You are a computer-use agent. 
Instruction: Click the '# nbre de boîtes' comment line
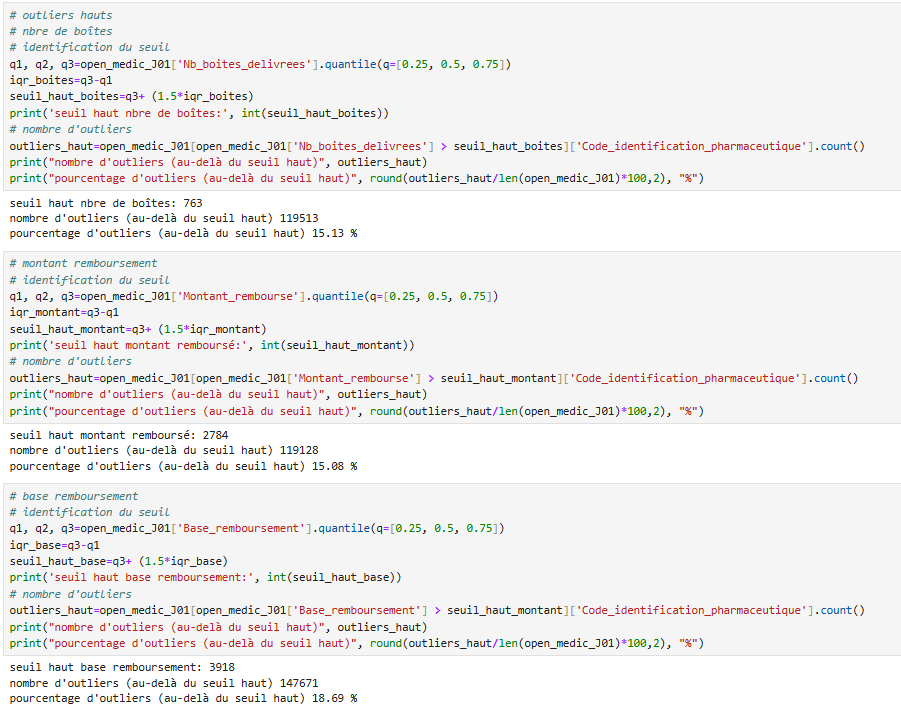pyautogui.click(x=61, y=31)
